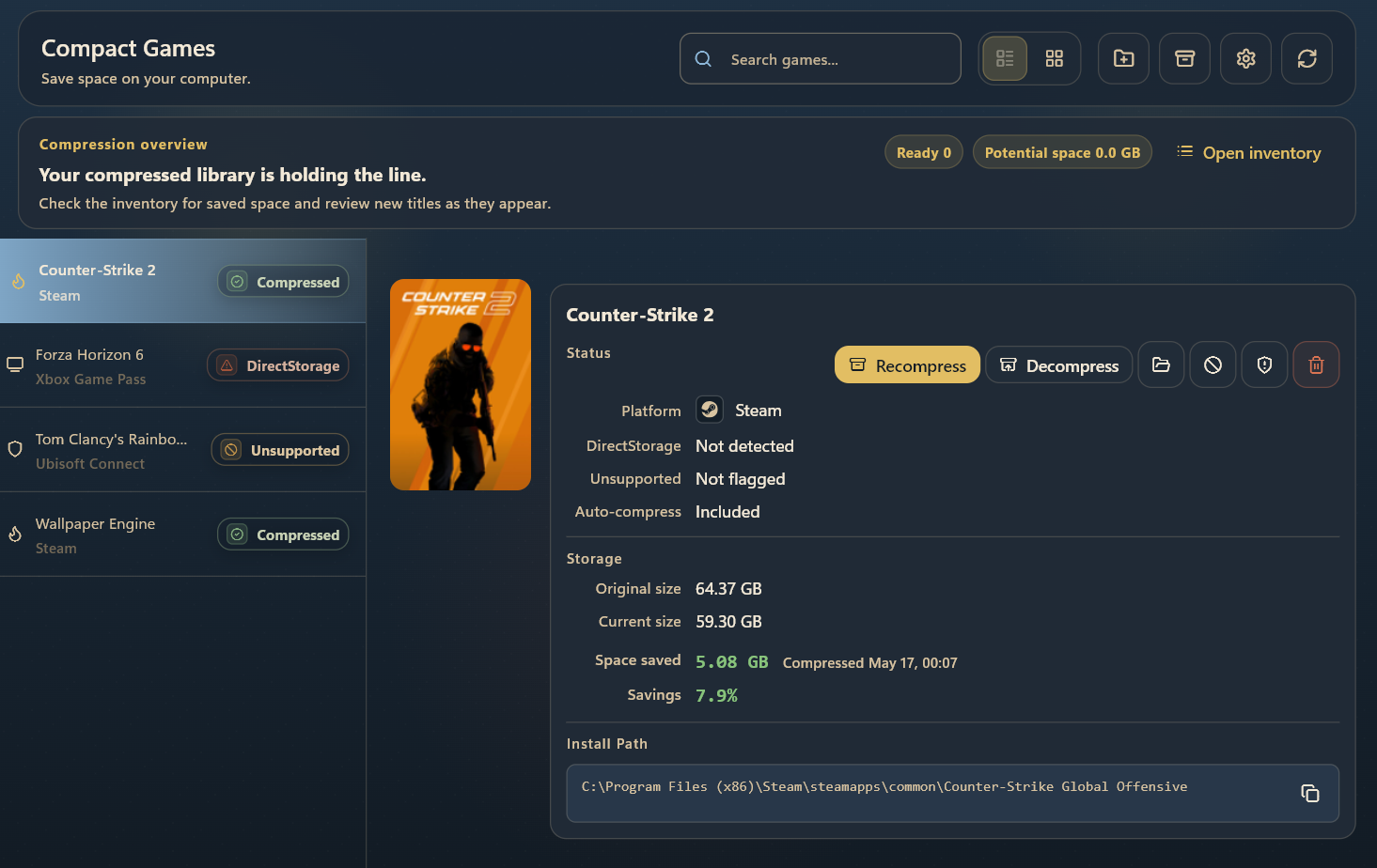Click the 7.9% savings value
Screen dimensions: 1377x868
click(x=716, y=695)
